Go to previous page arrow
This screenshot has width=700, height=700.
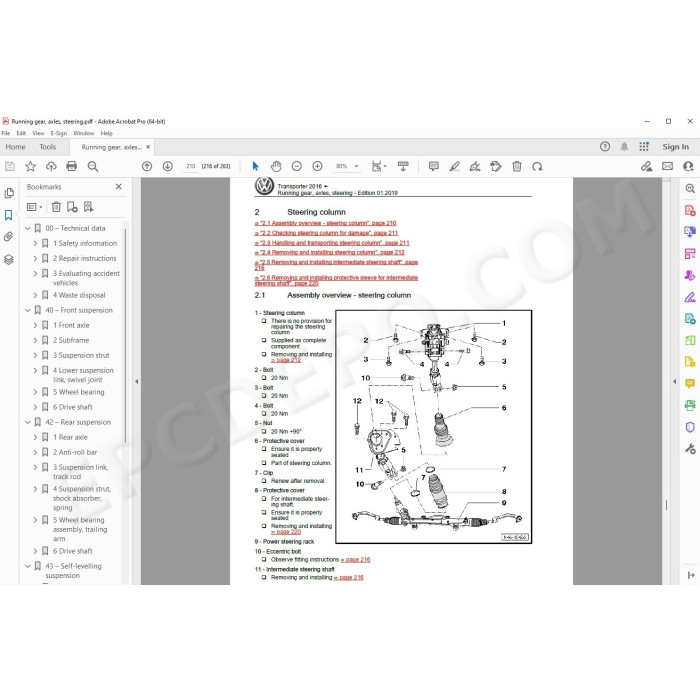tap(147, 167)
